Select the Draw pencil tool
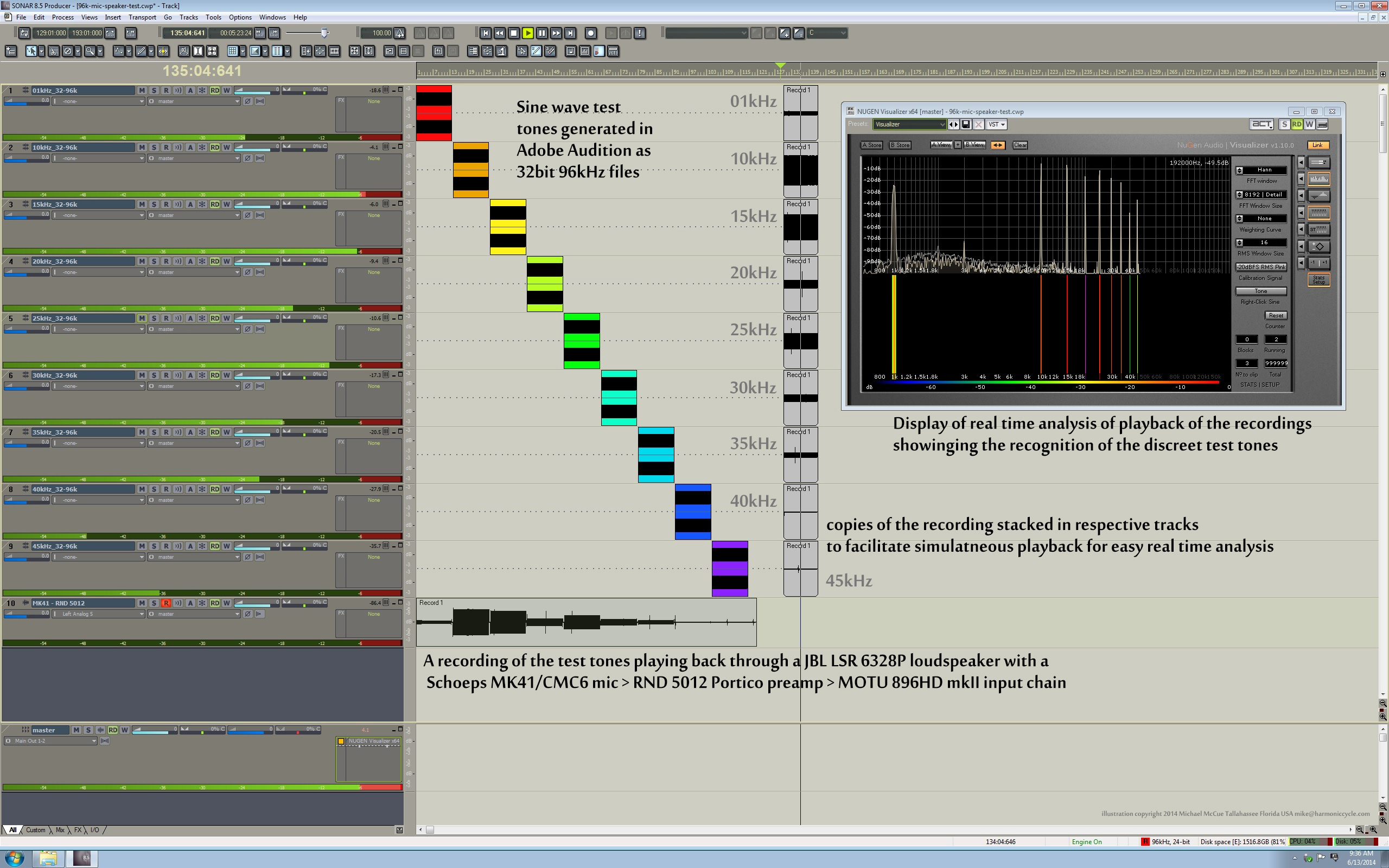Viewport: 1389px width, 868px height. (141, 52)
